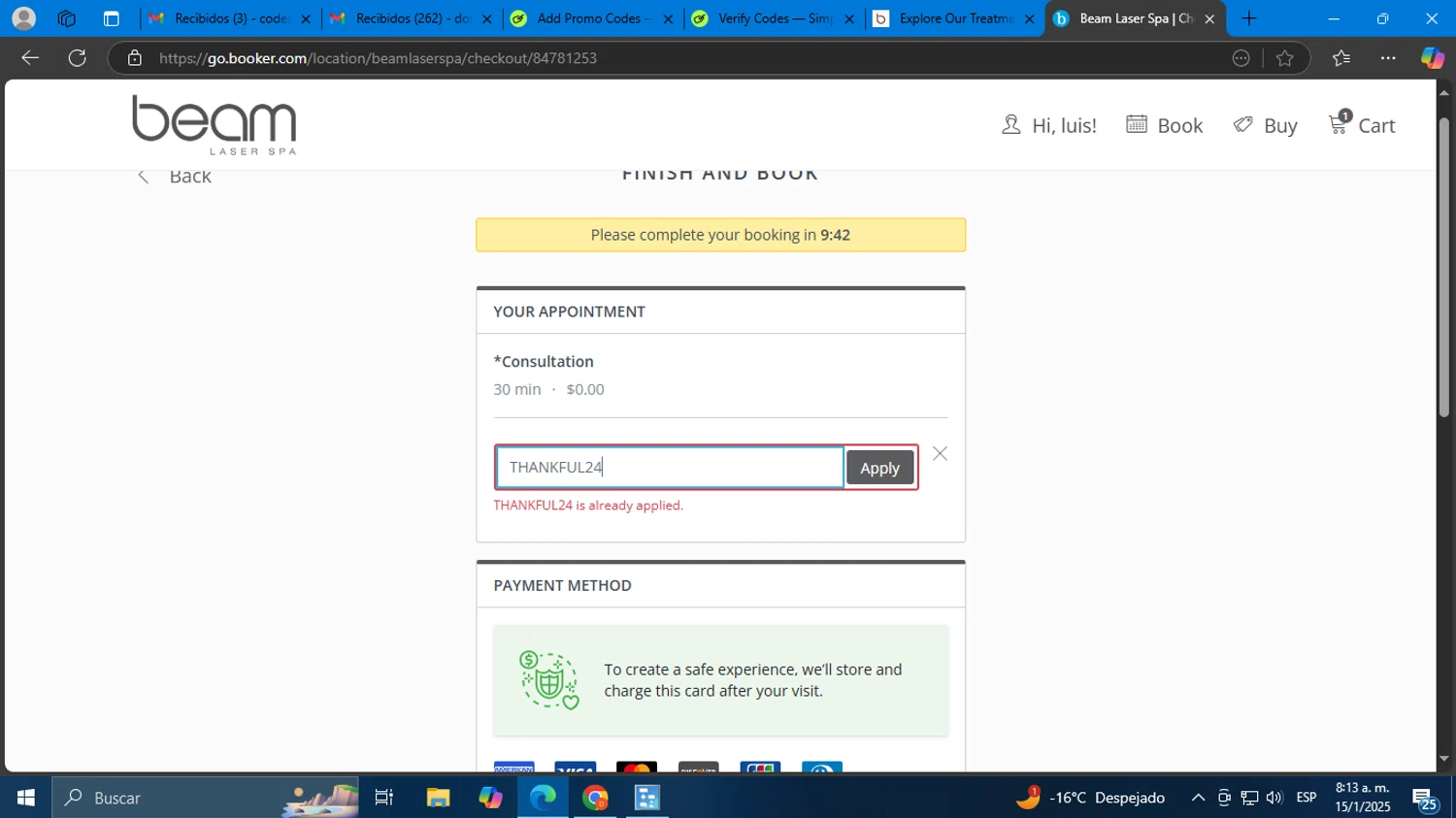Switch to 'Recibidos (3)' Gmail tab
This screenshot has height=818, width=1456.
coord(230,18)
